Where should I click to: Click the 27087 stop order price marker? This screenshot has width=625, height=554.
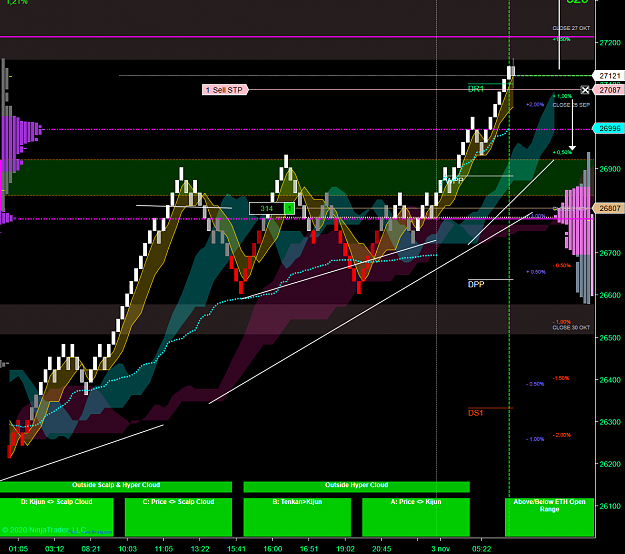click(609, 90)
